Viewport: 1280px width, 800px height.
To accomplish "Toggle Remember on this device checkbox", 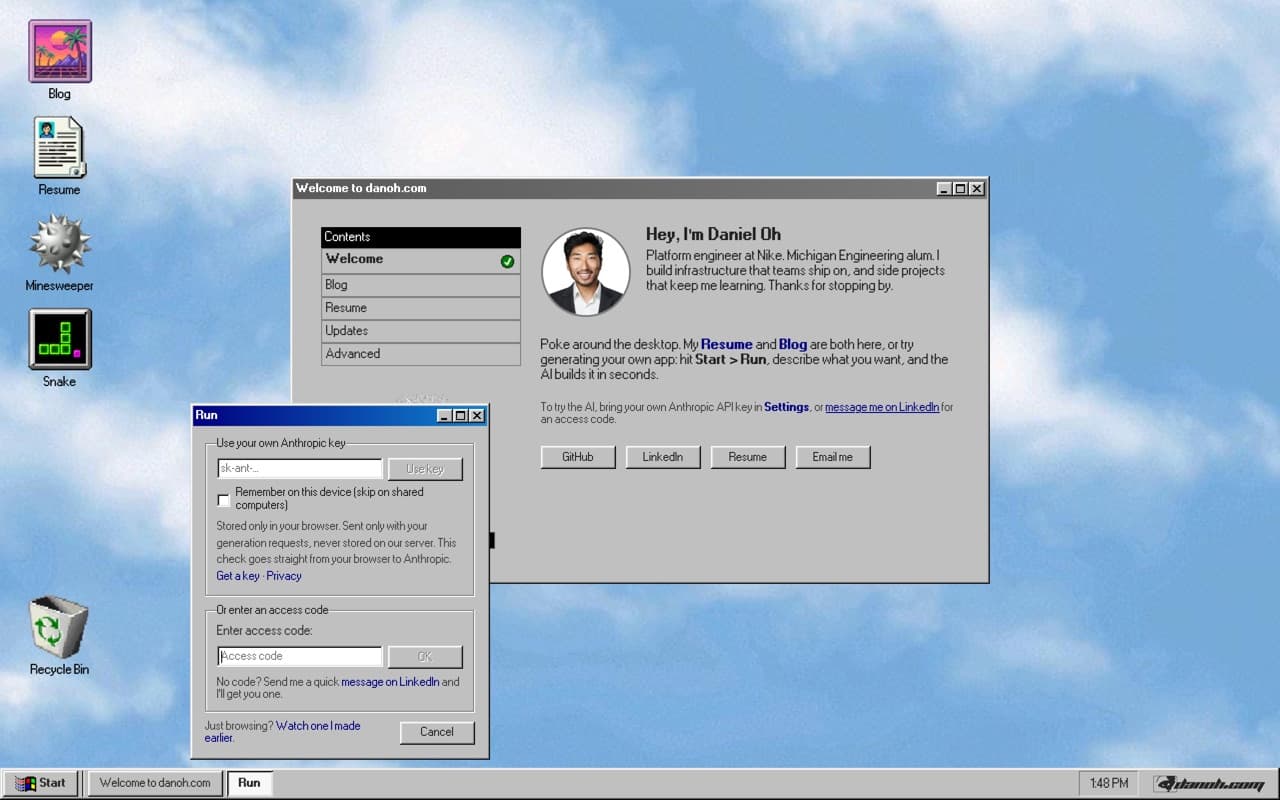I will click(223, 499).
